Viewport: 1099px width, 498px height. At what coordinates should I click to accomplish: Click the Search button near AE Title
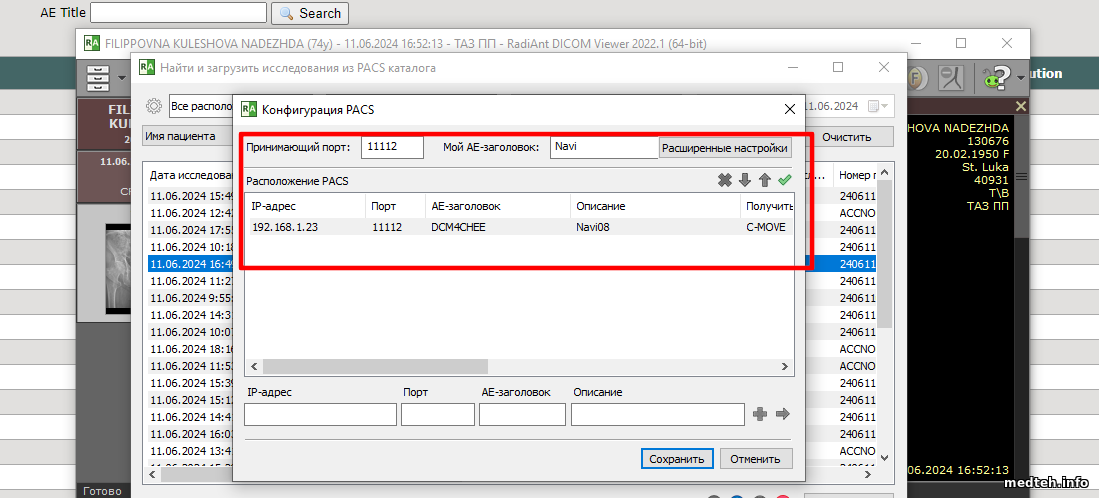tap(309, 13)
